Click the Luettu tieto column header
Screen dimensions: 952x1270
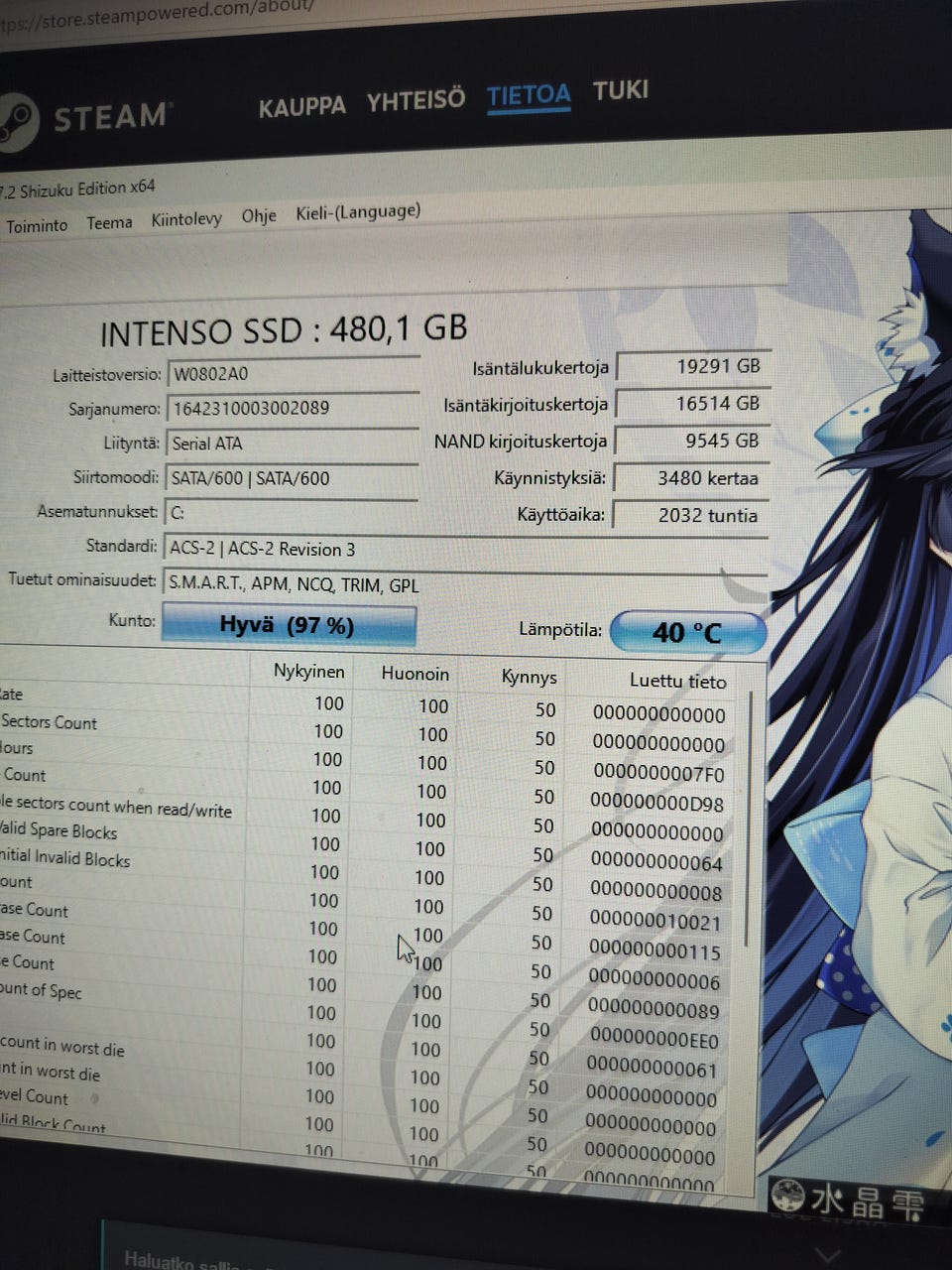tap(677, 681)
